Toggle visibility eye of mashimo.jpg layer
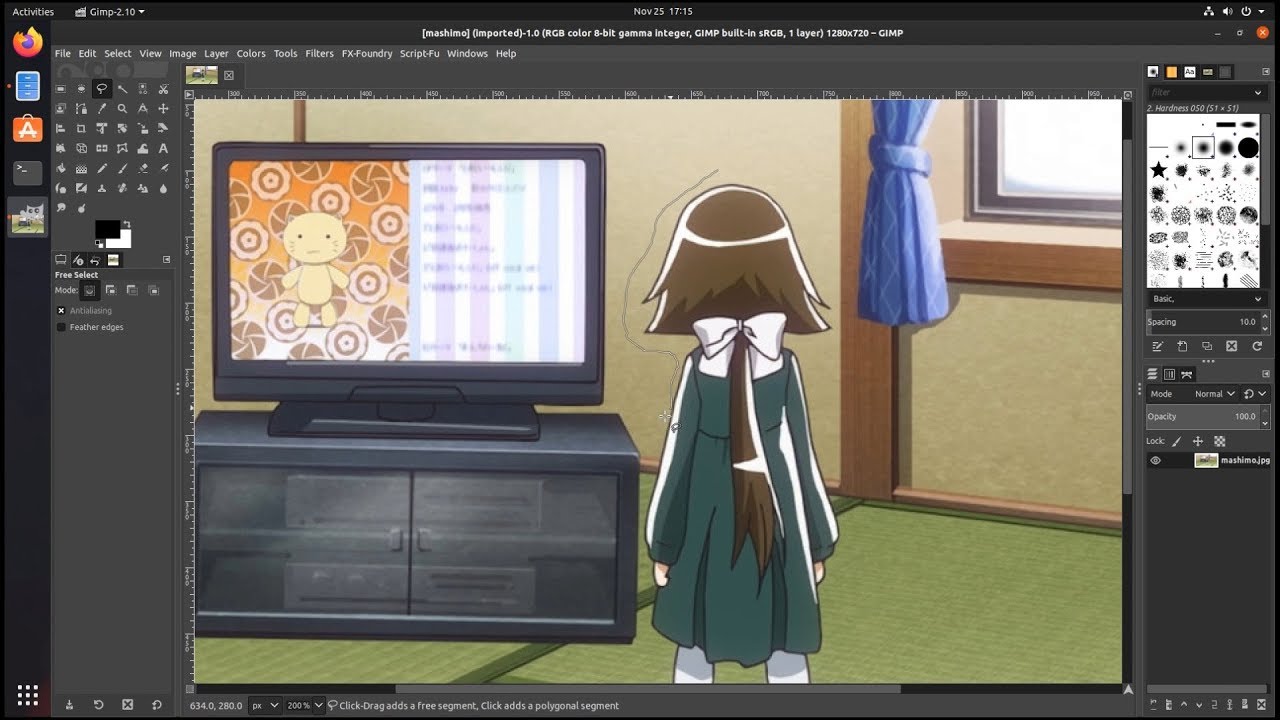Screen dimensions: 1280x720 1155,460
